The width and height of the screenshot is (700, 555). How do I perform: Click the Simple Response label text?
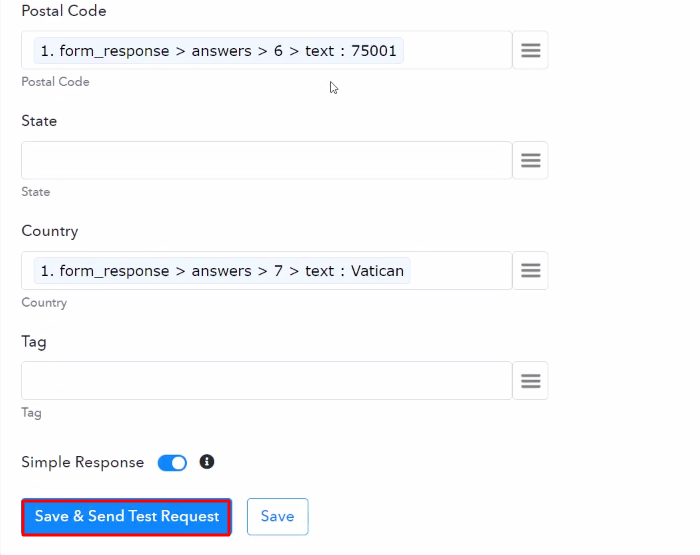83,463
